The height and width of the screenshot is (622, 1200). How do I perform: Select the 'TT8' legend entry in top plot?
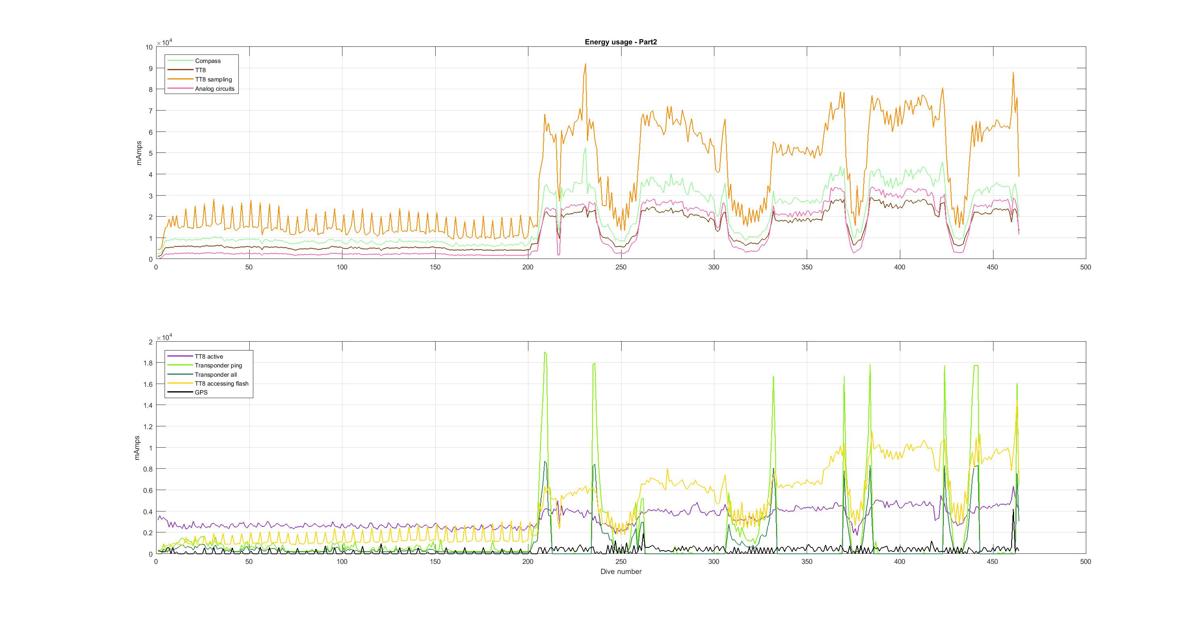pos(201,70)
